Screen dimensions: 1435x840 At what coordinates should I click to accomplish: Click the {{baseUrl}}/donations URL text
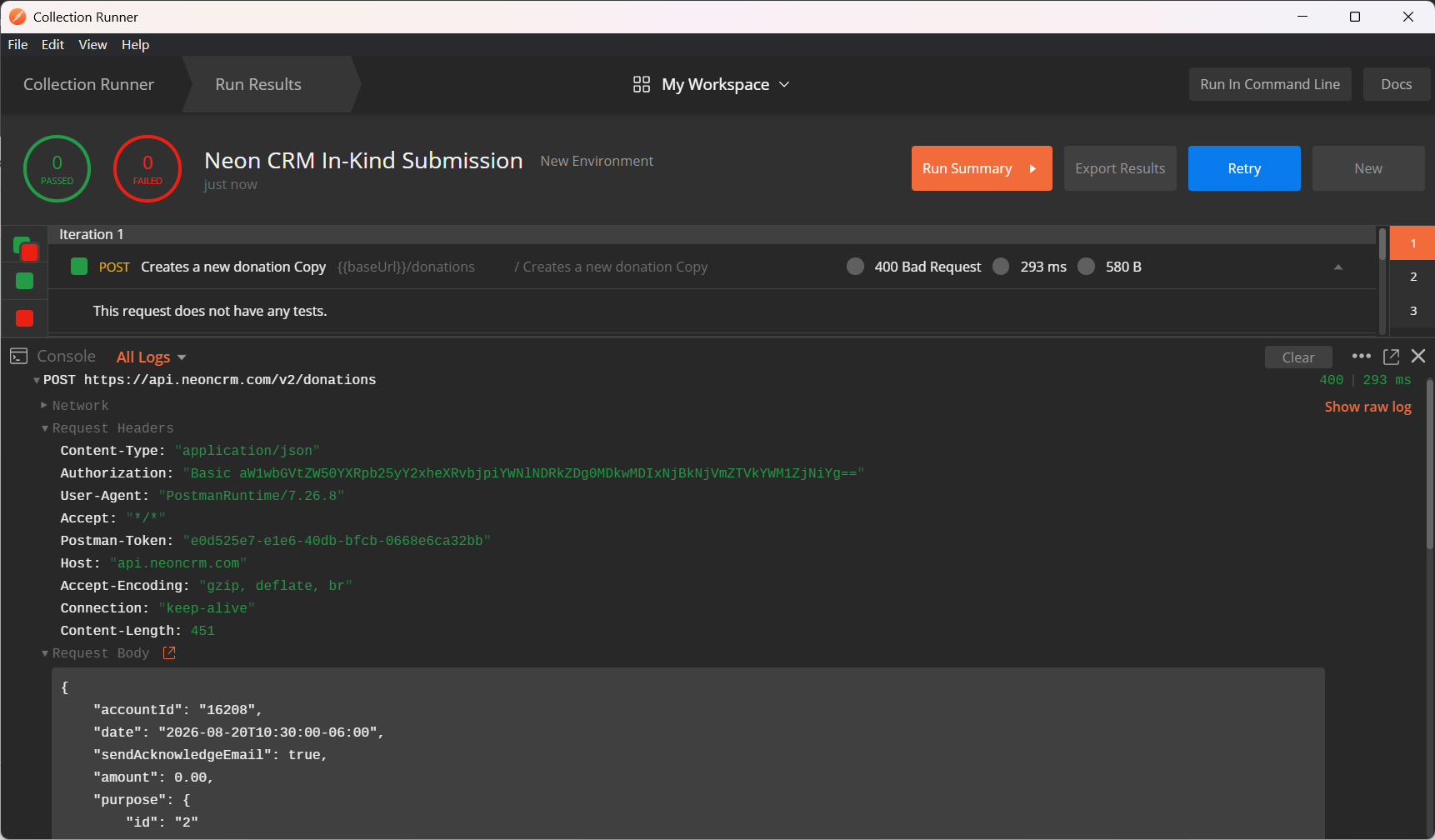[406, 267]
